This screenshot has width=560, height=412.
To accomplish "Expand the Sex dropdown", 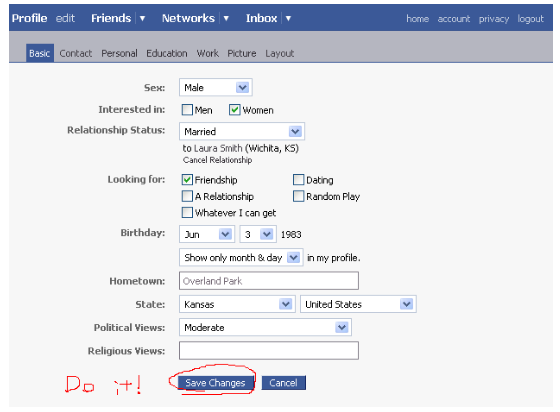I will 216,87.
